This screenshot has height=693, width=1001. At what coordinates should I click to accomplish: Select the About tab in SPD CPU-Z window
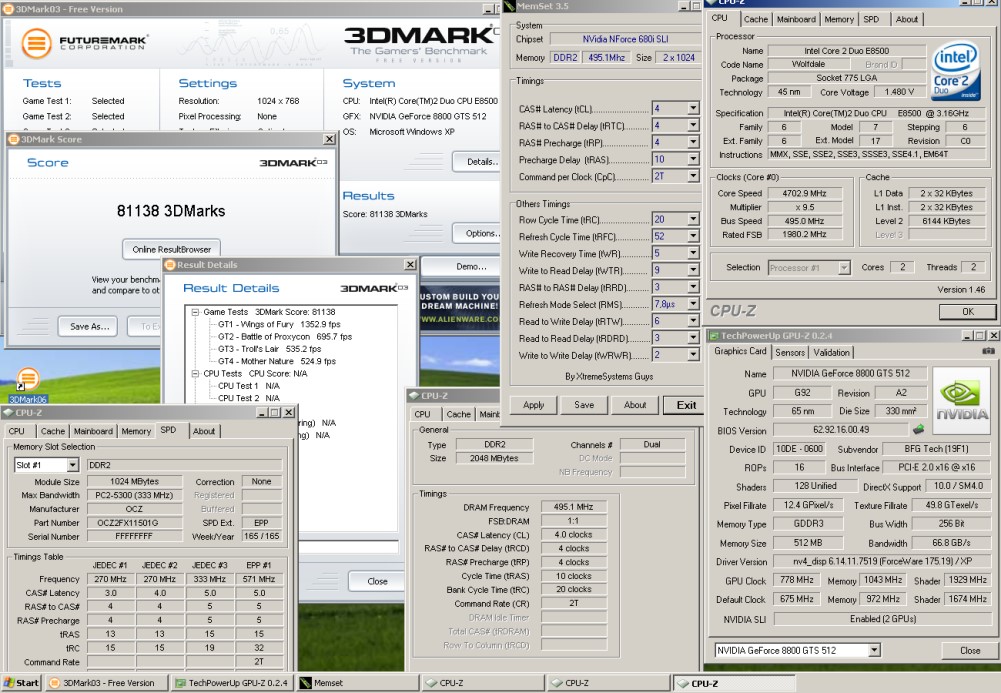pyautogui.click(x=204, y=431)
